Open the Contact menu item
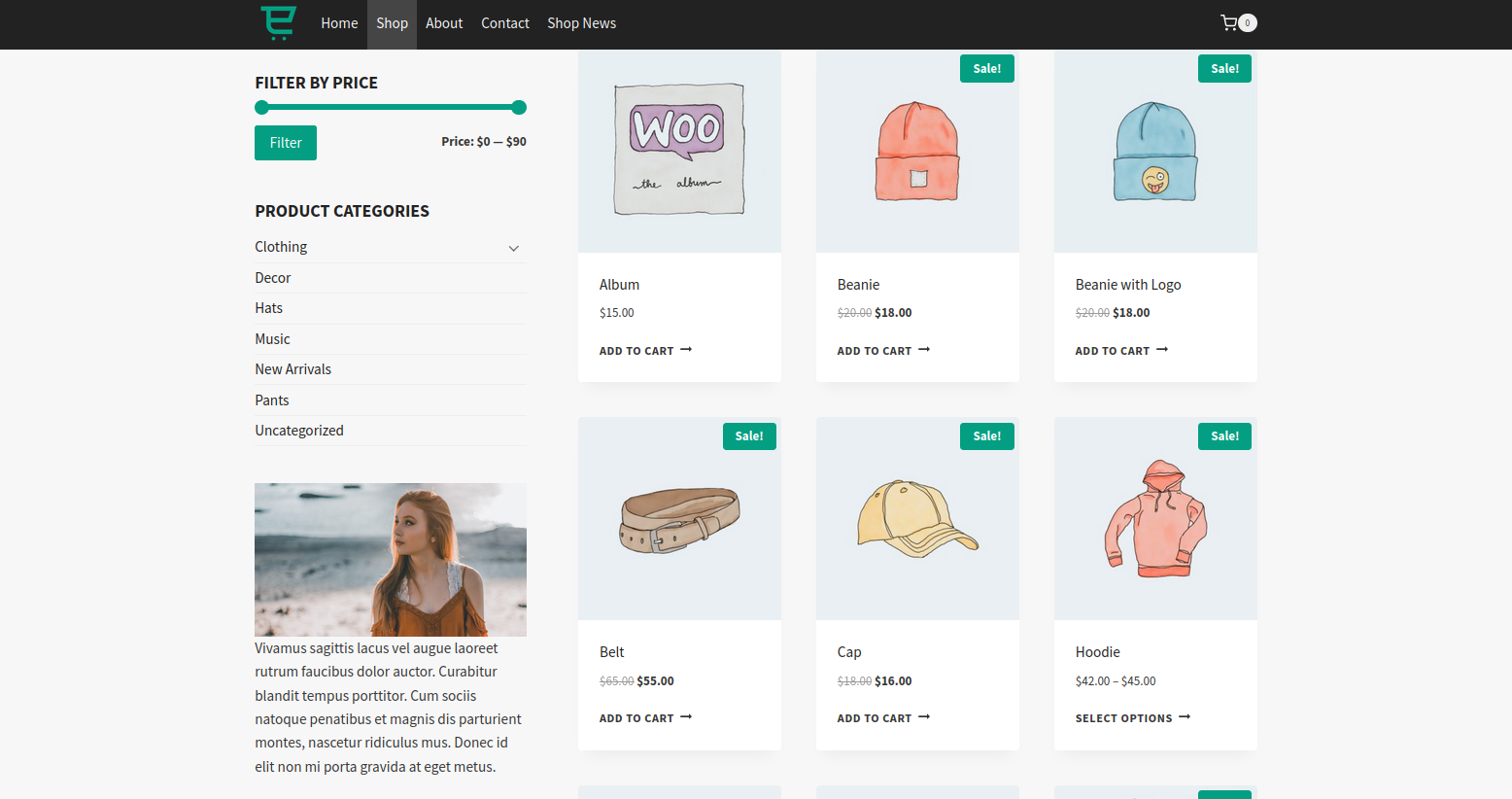This screenshot has width=1512, height=799. coord(505,23)
